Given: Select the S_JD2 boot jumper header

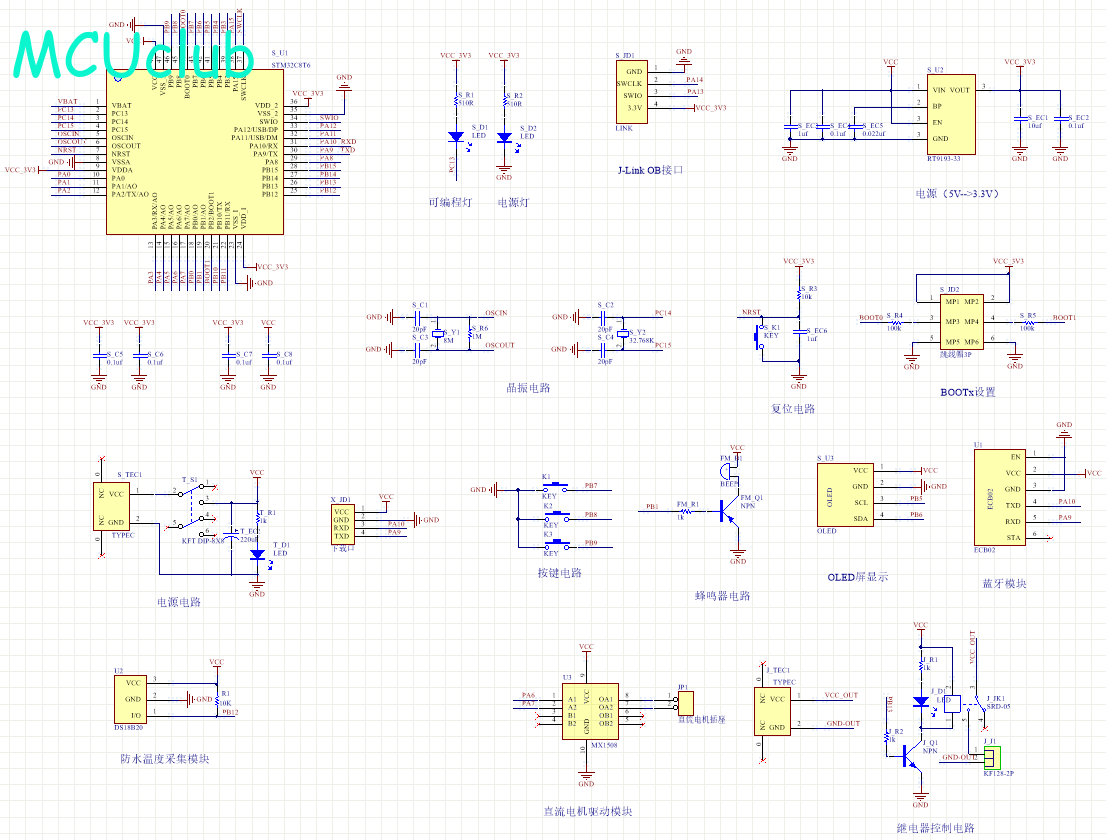Looking at the screenshot, I should click(x=961, y=322).
